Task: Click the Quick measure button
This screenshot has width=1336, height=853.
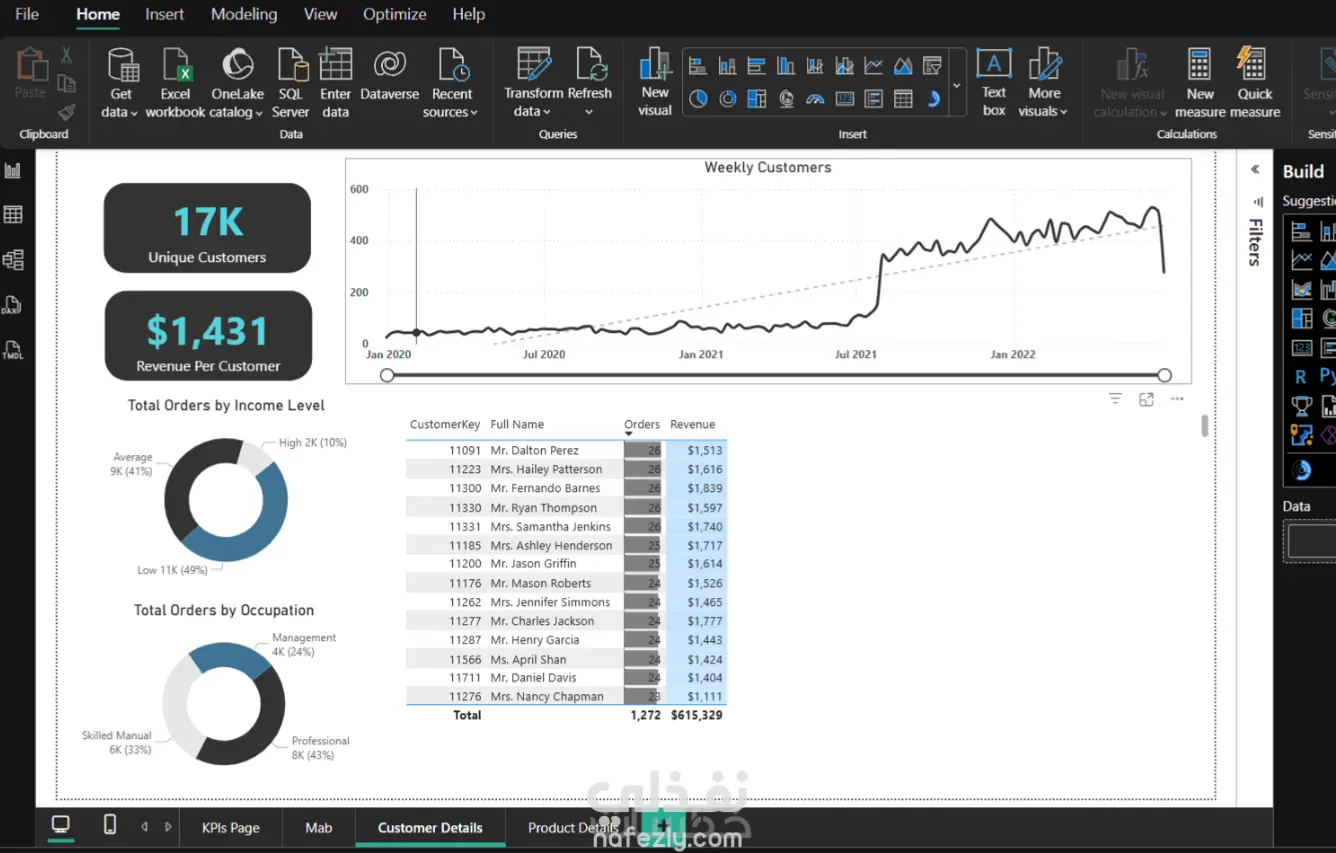Action: 1254,84
